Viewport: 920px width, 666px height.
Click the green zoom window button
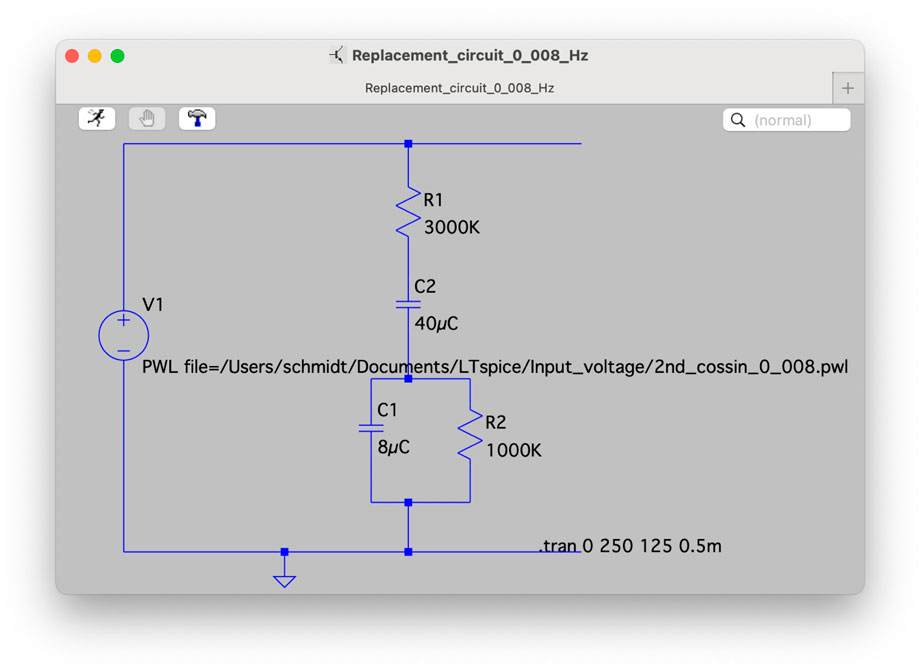(x=117, y=56)
